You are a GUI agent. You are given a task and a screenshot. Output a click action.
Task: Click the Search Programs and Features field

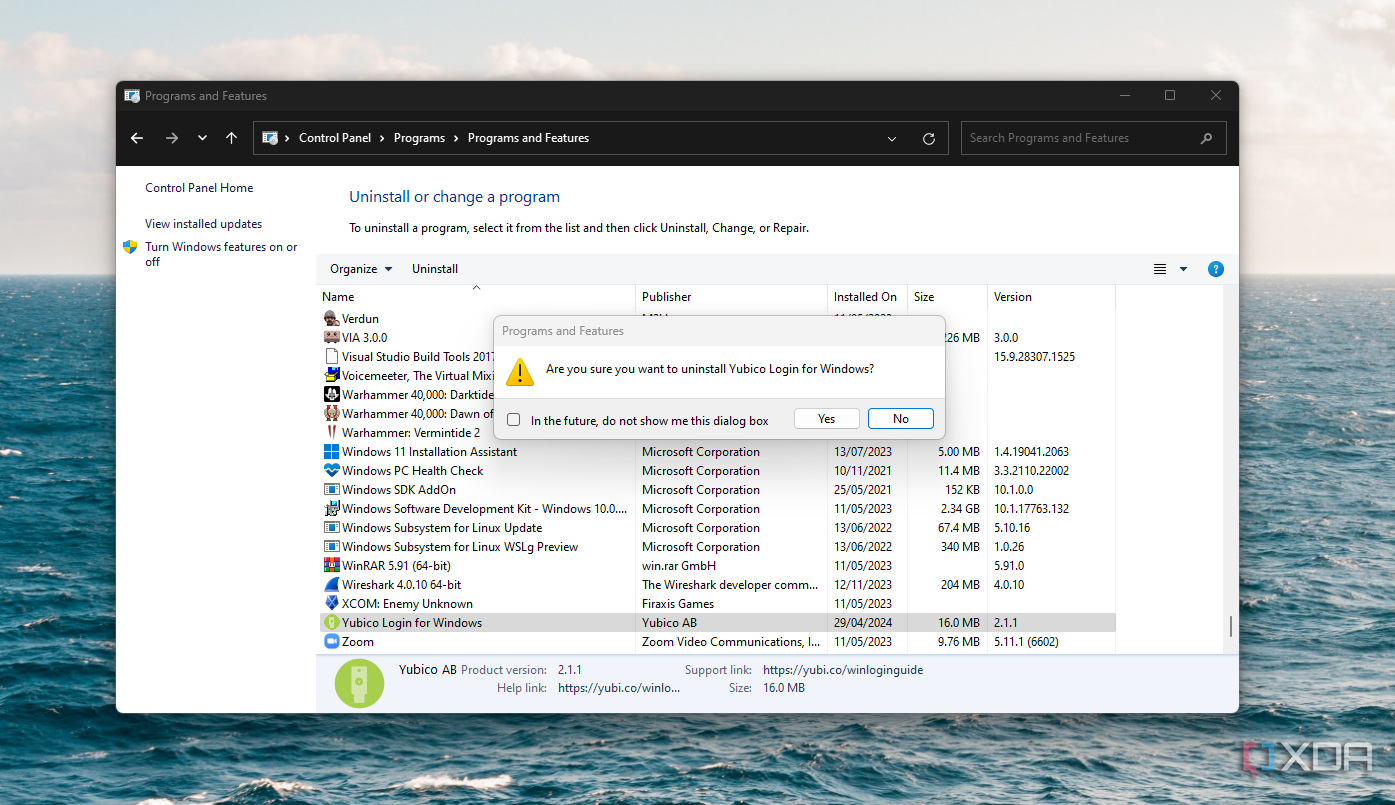pos(1093,138)
